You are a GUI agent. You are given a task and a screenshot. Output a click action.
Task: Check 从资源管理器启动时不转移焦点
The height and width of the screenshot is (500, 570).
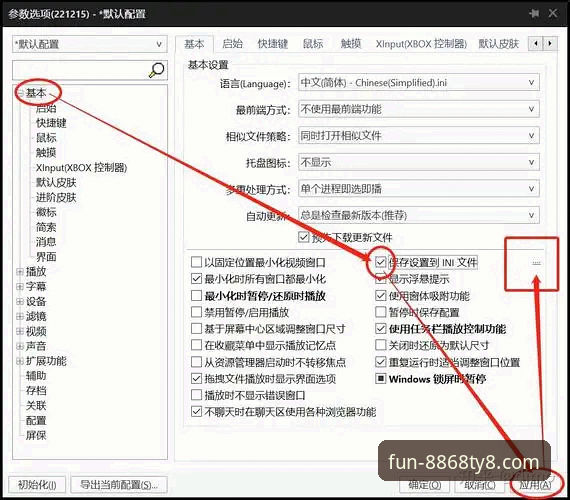click(196, 362)
